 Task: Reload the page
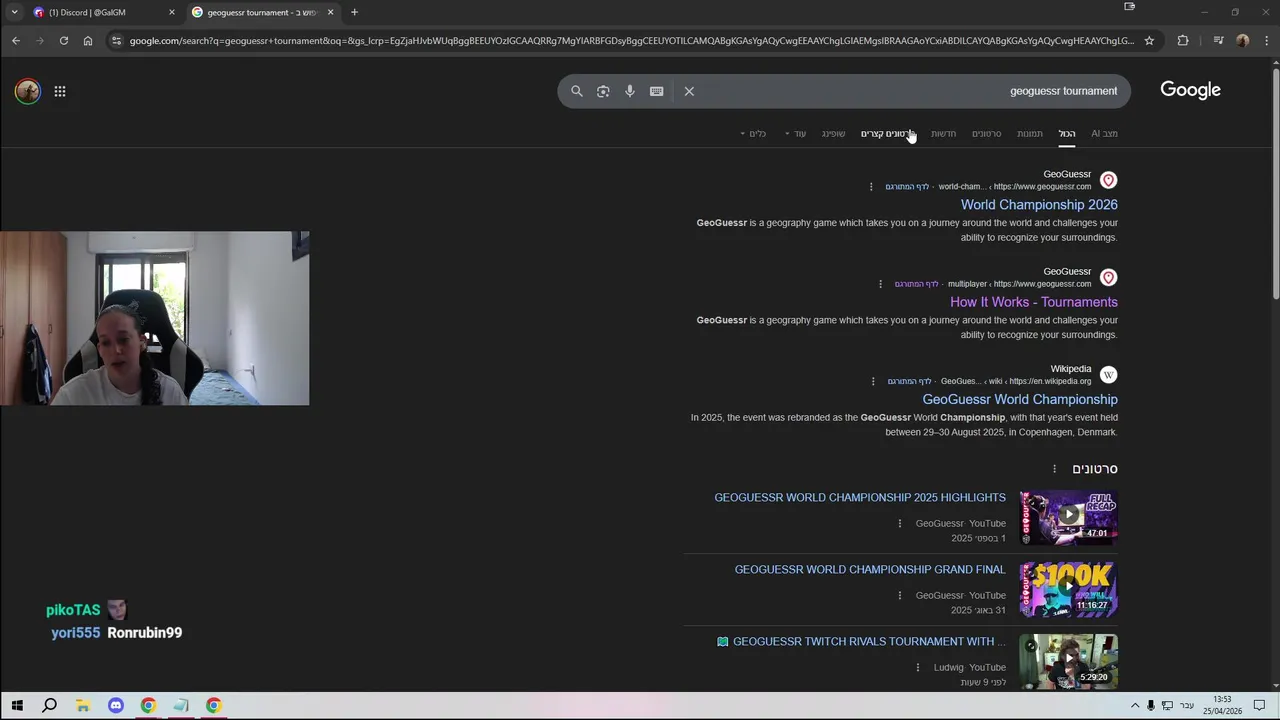64,41
